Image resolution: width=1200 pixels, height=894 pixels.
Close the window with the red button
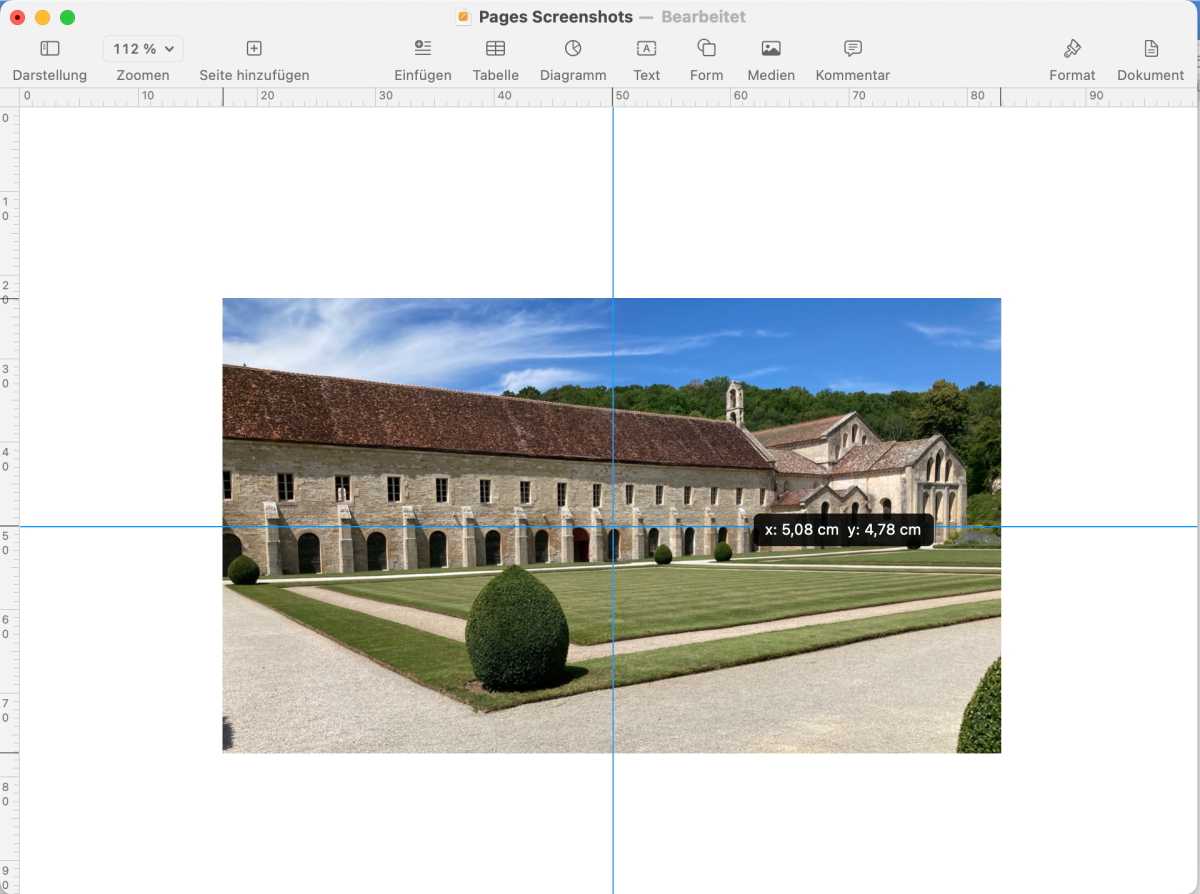coord(17,17)
